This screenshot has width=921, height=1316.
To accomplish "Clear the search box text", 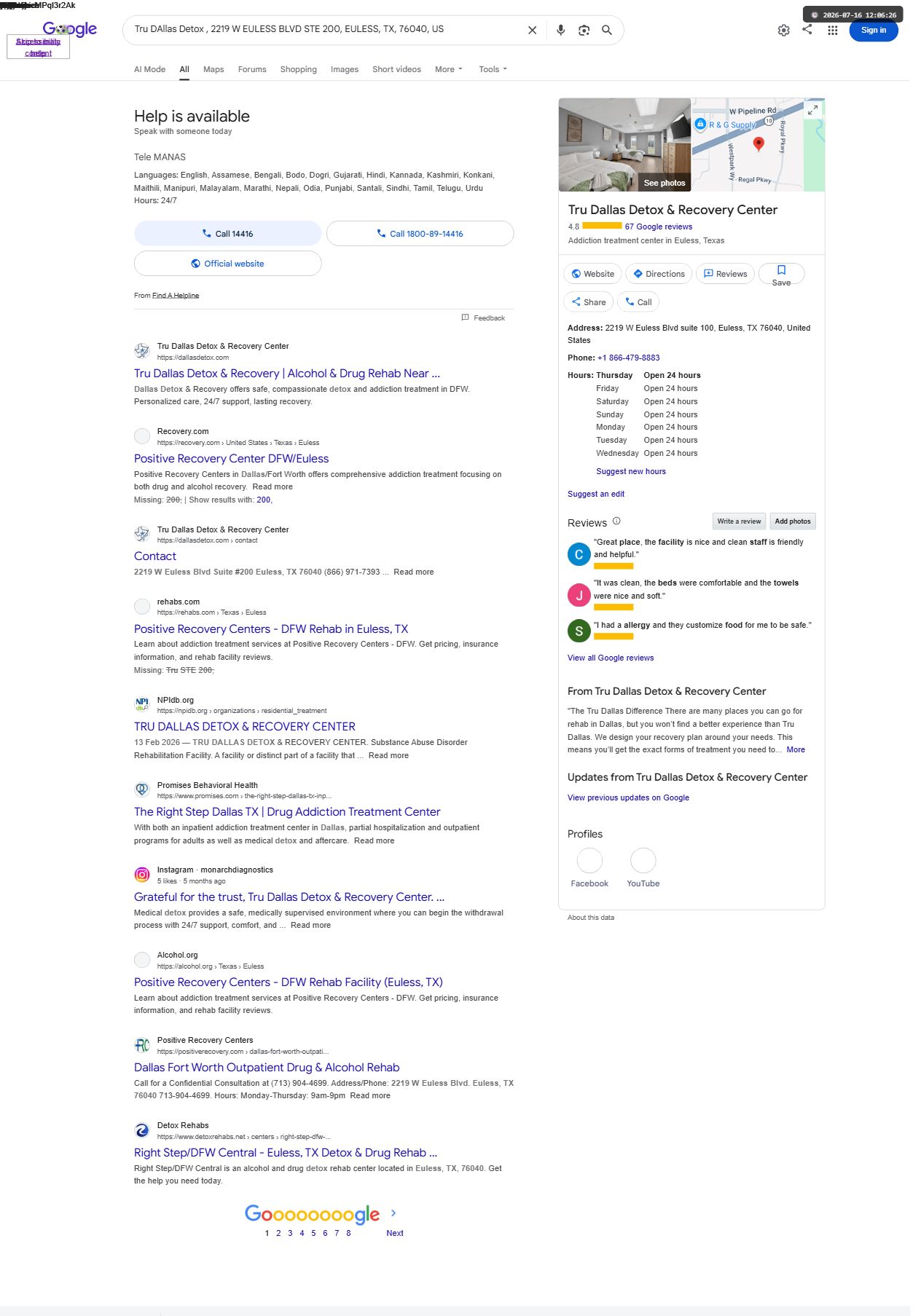I will [532, 31].
